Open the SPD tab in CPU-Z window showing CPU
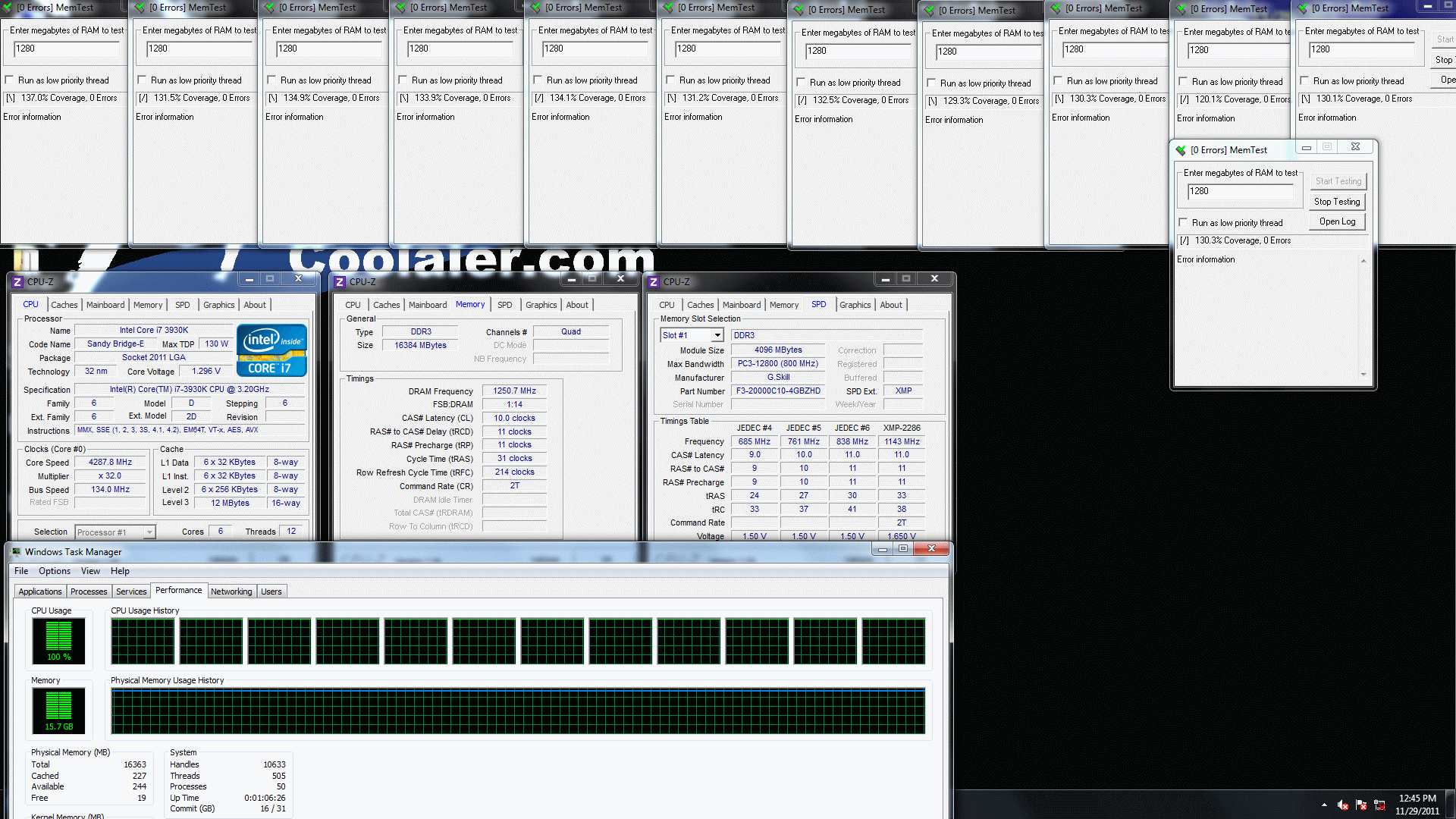The image size is (1456, 819). coord(183,305)
